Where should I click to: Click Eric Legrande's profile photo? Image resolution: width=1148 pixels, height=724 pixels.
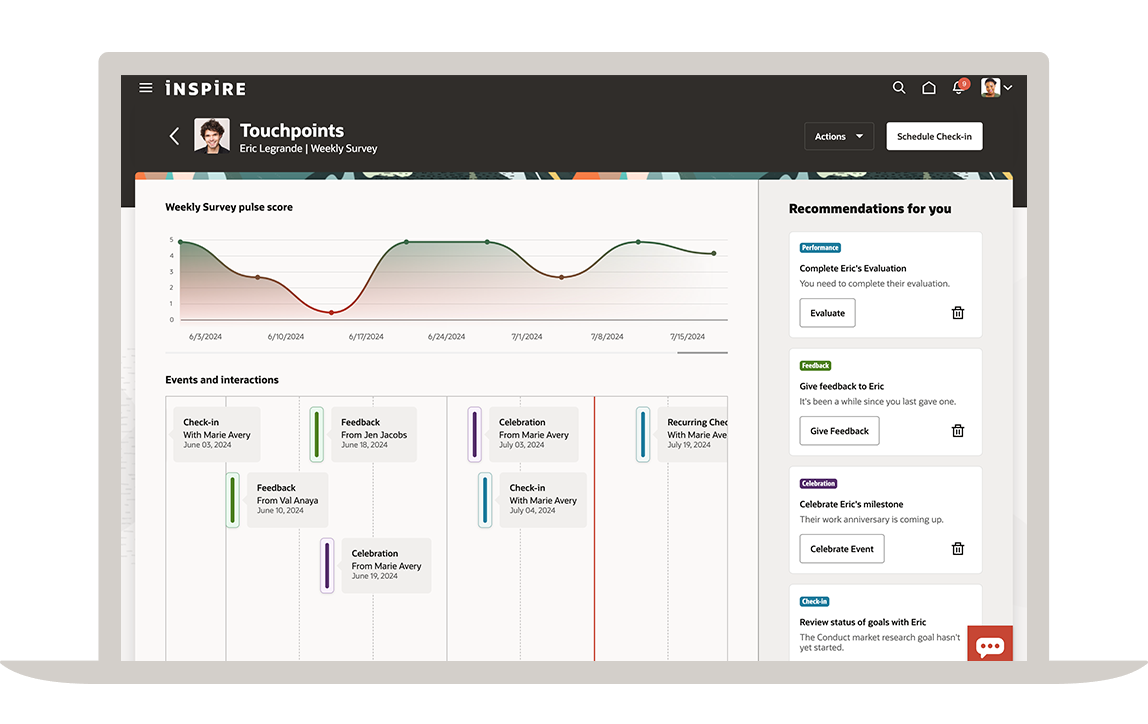(212, 136)
